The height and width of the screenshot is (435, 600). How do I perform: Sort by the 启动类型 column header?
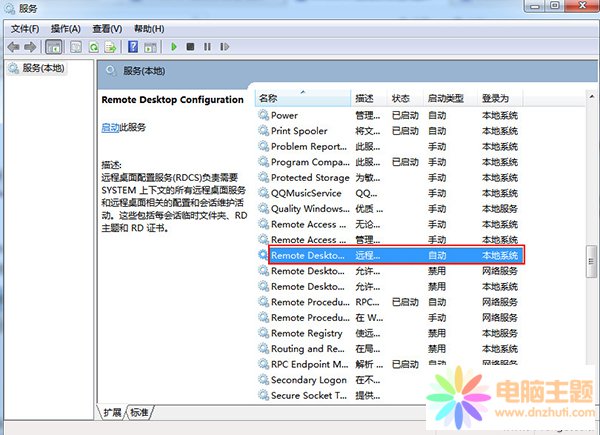tap(451, 98)
